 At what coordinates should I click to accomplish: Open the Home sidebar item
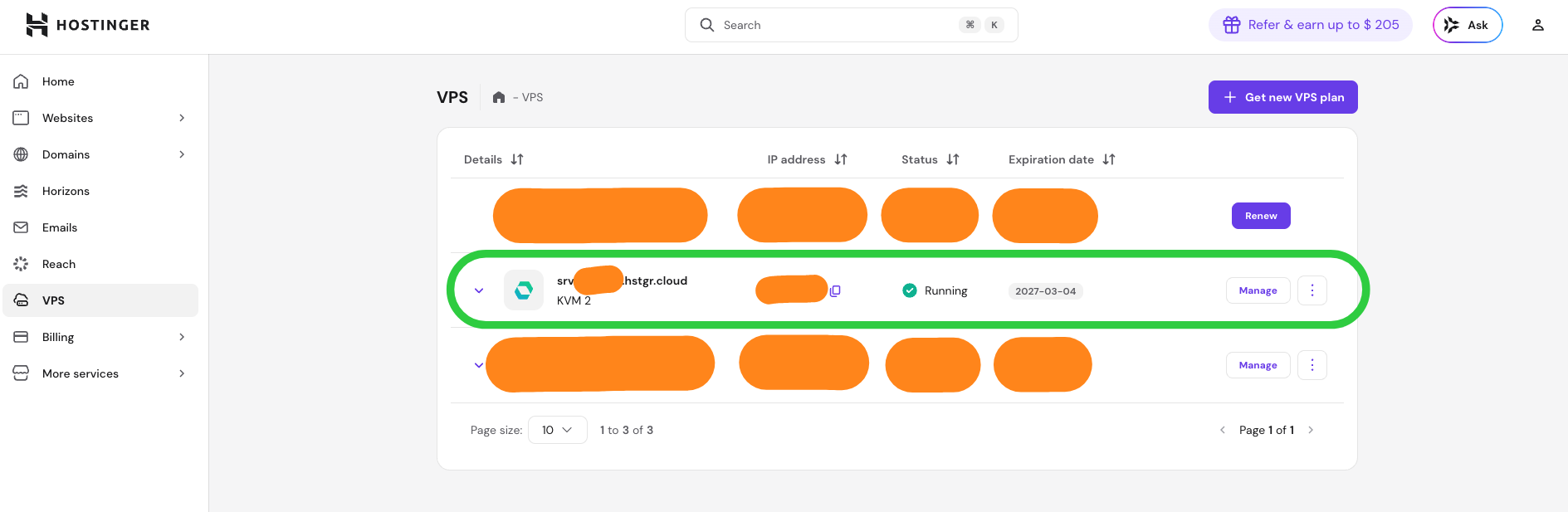(x=100, y=81)
